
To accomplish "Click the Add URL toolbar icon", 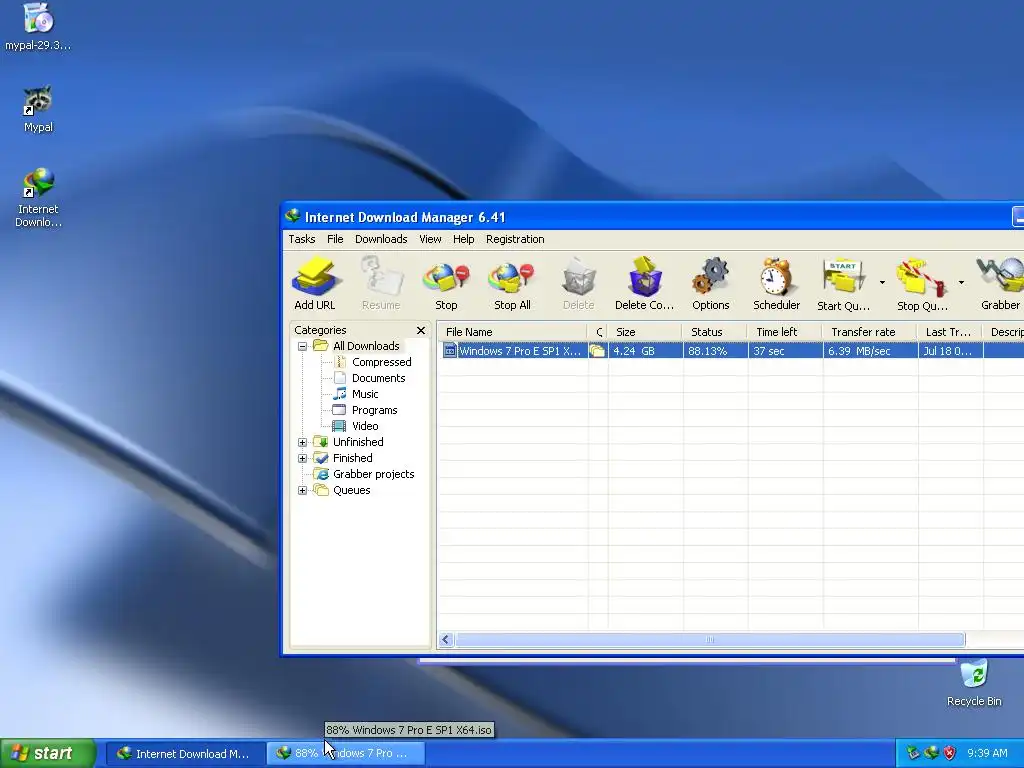I will 315,283.
